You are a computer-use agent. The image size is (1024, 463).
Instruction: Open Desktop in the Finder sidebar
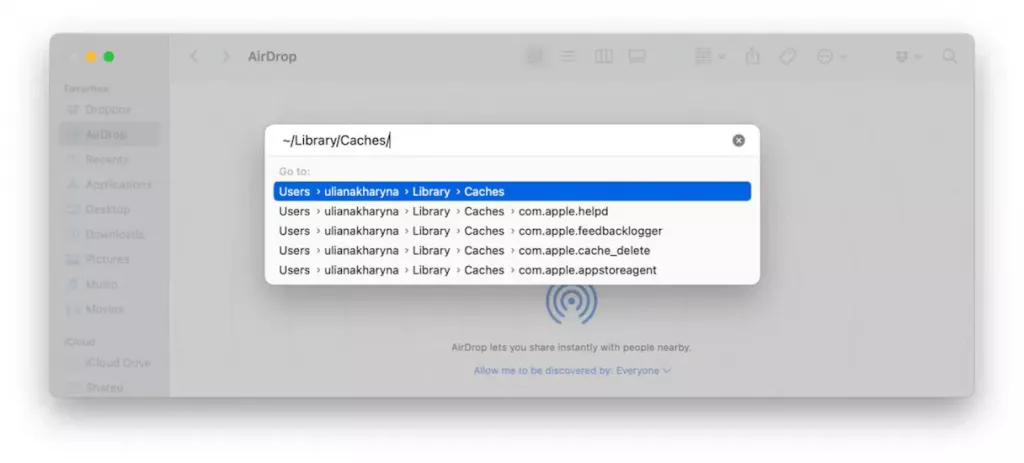click(108, 209)
